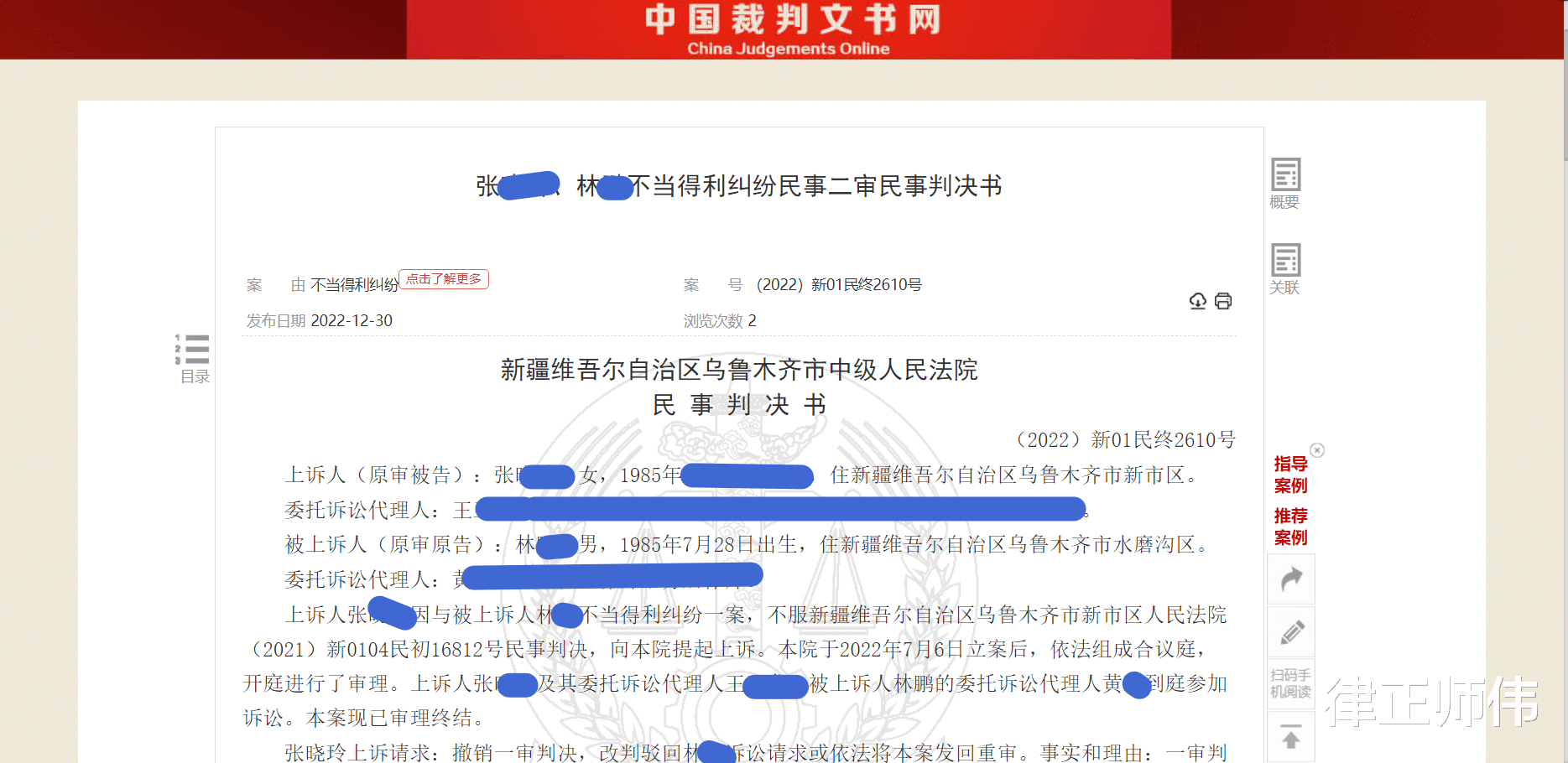This screenshot has width=1568, height=763.
Task: Click the court name 新疆维吾尔自治区乌鲁木齐市中级人民法院
Action: (x=739, y=370)
